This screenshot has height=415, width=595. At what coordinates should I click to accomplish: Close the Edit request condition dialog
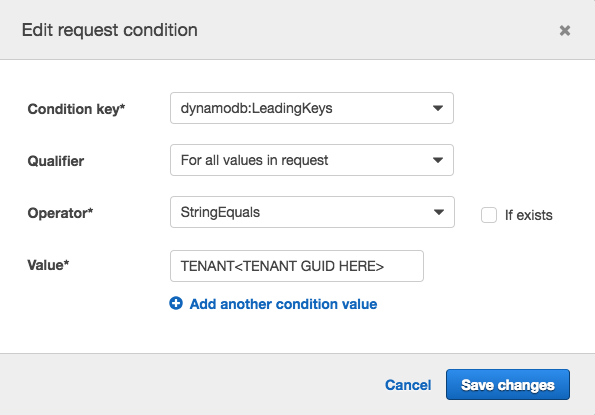point(565,30)
